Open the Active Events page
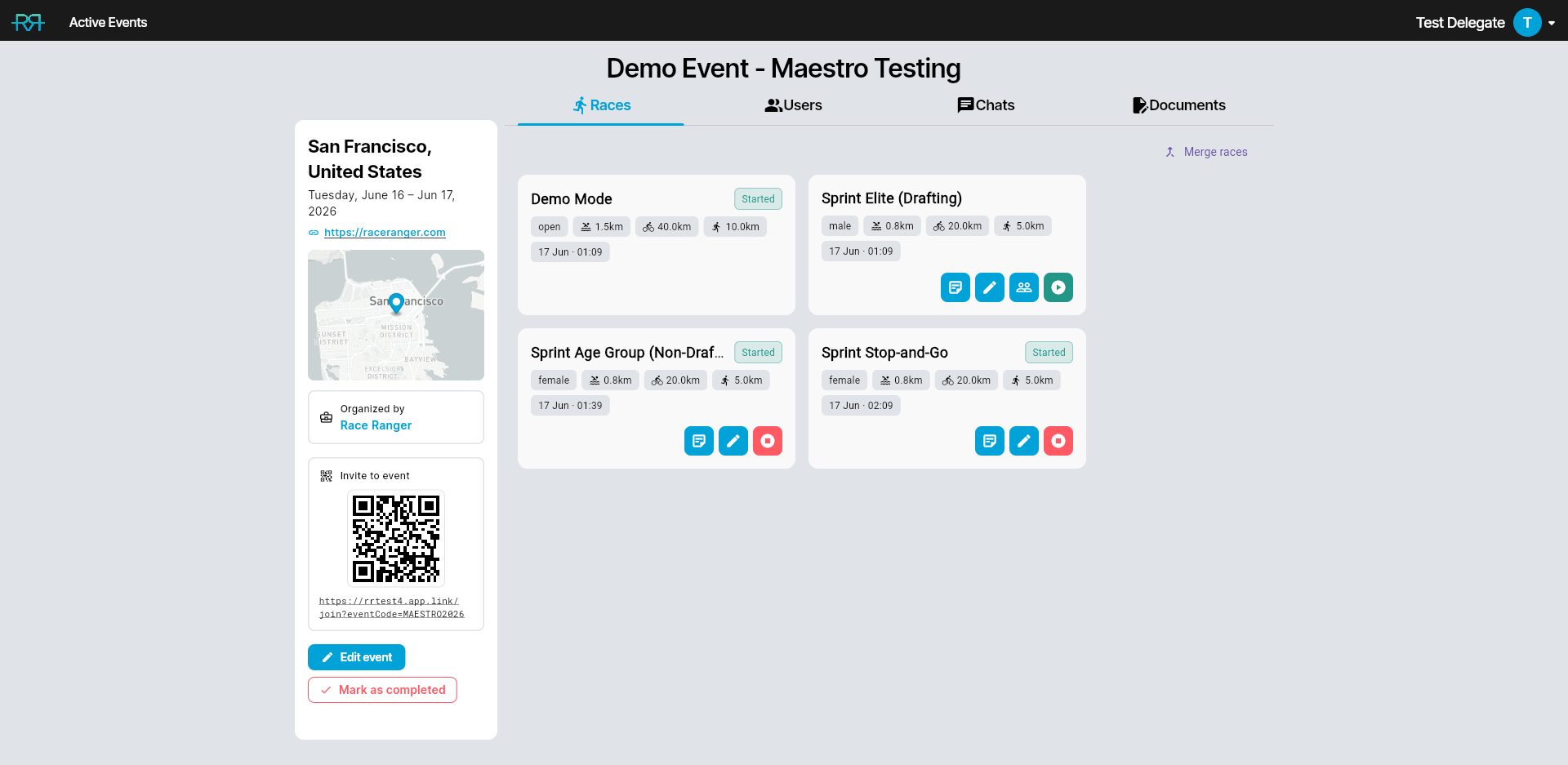Viewport: 1568px width, 765px height. (108, 22)
